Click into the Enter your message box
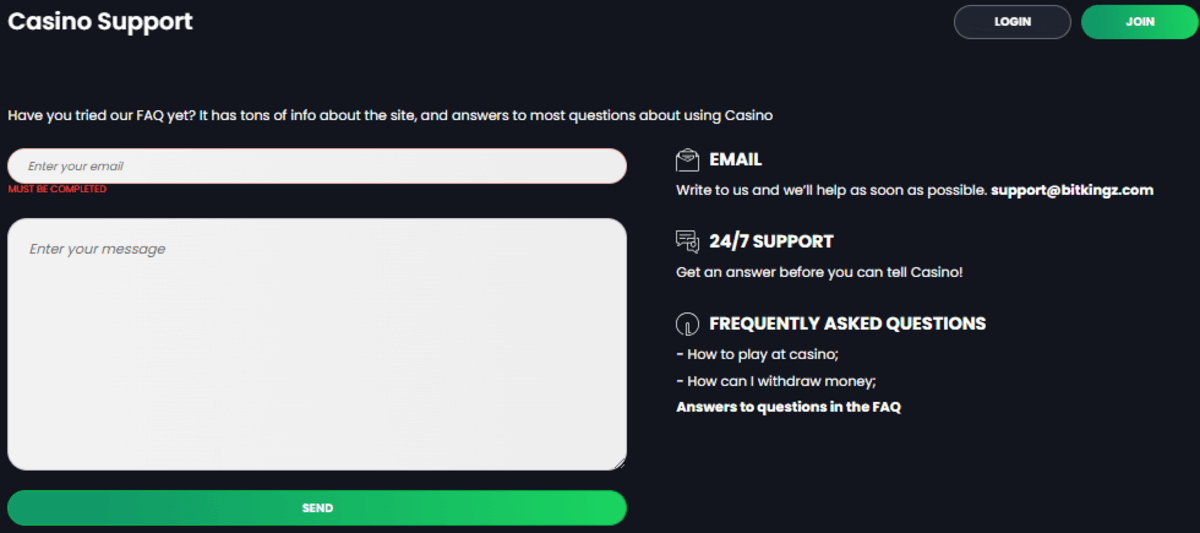1200x533 pixels. [x=317, y=344]
